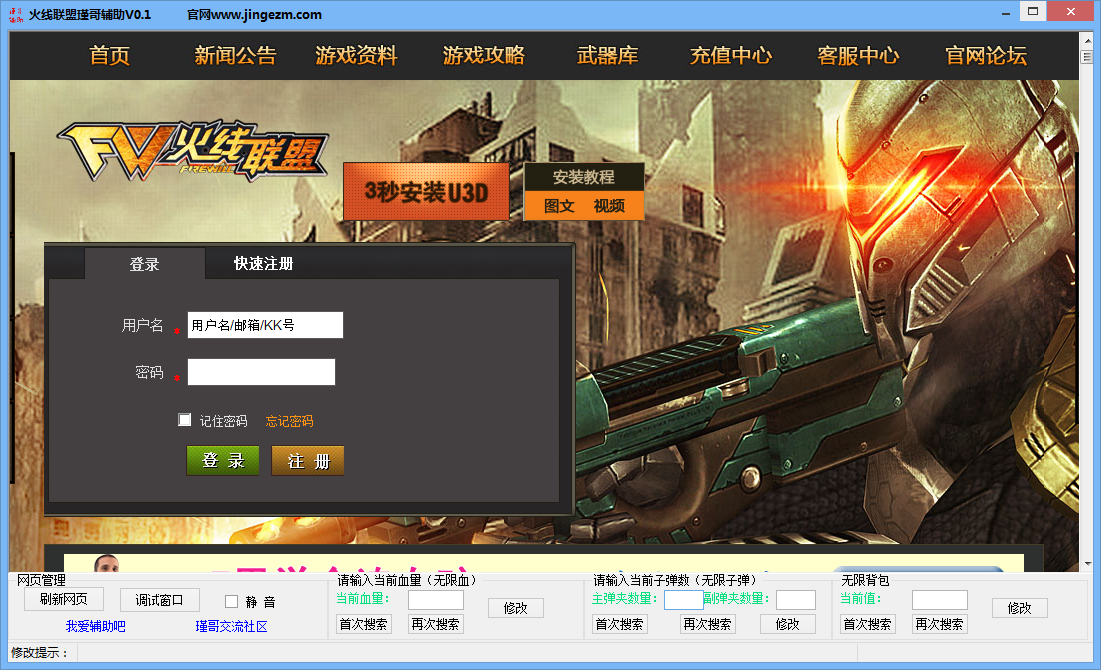Open the 首页 navigation item
Viewport: 1101px width, 670px height.
110,55
